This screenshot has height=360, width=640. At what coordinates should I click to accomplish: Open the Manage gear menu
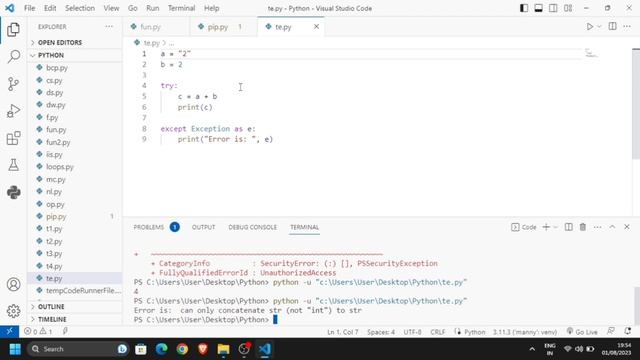(13, 311)
